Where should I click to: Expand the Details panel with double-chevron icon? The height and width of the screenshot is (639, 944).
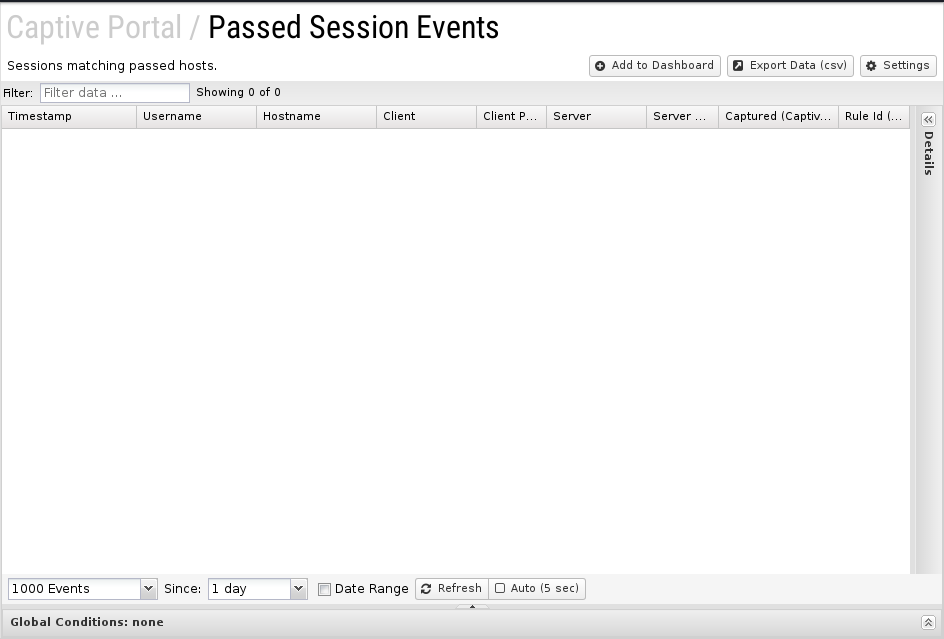(928, 119)
